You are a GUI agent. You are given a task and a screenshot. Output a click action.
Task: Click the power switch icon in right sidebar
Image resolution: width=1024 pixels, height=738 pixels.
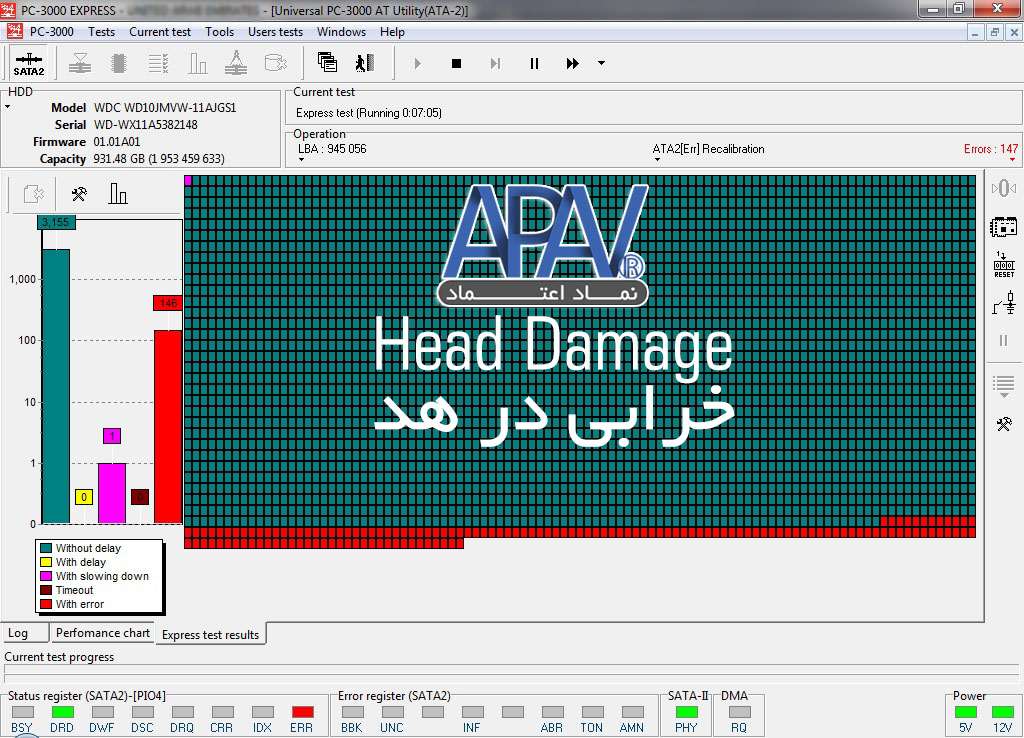click(1004, 303)
